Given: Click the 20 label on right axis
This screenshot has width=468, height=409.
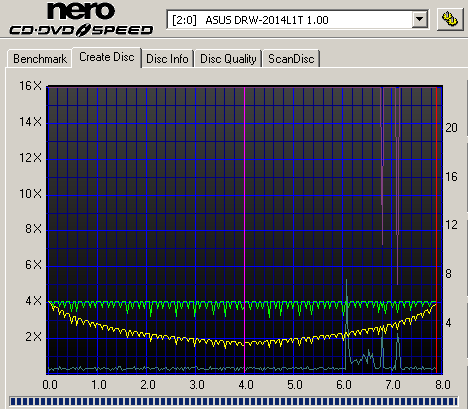Looking at the screenshot, I should [x=451, y=128].
